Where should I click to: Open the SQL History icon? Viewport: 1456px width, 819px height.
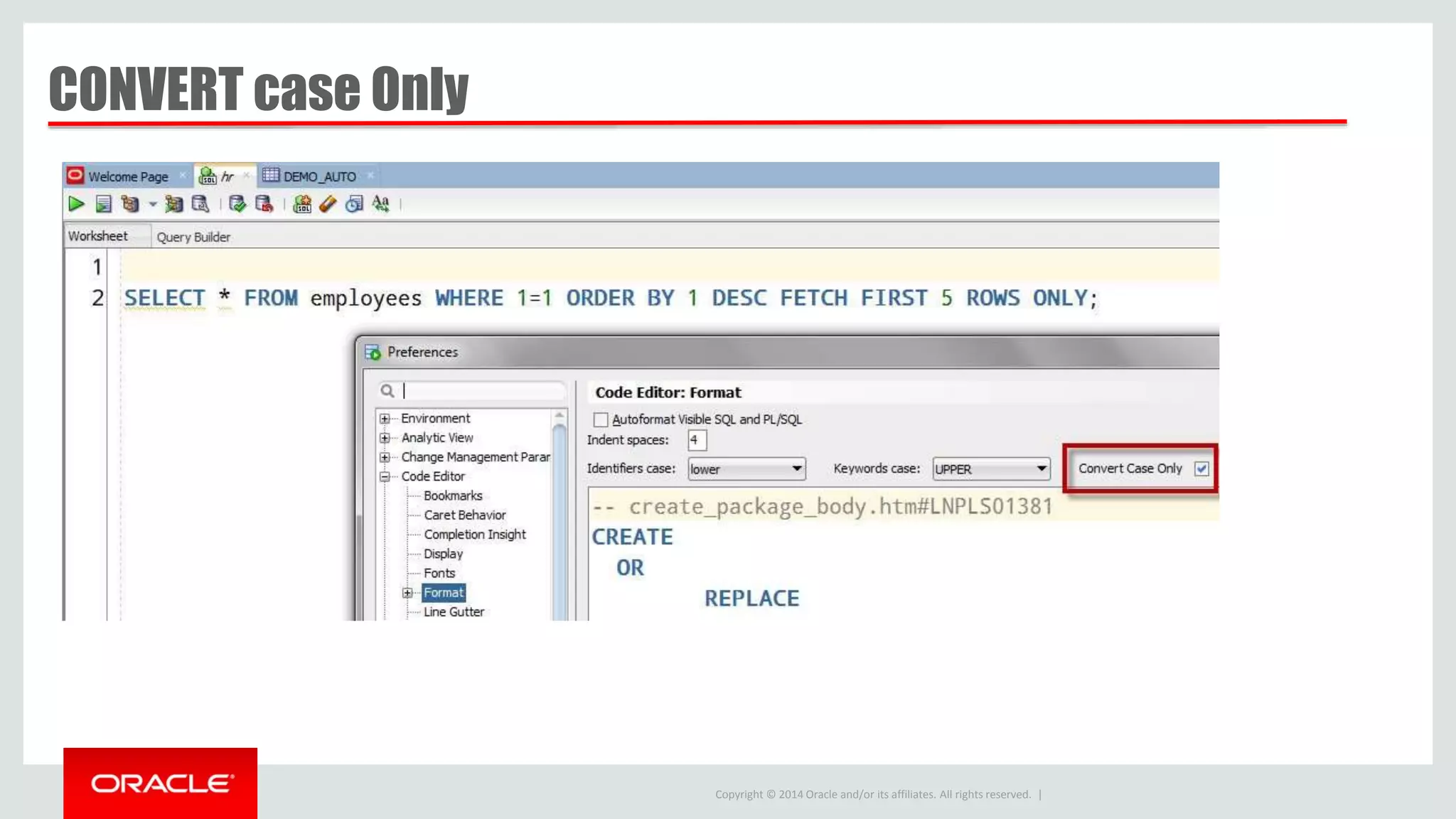click(354, 205)
